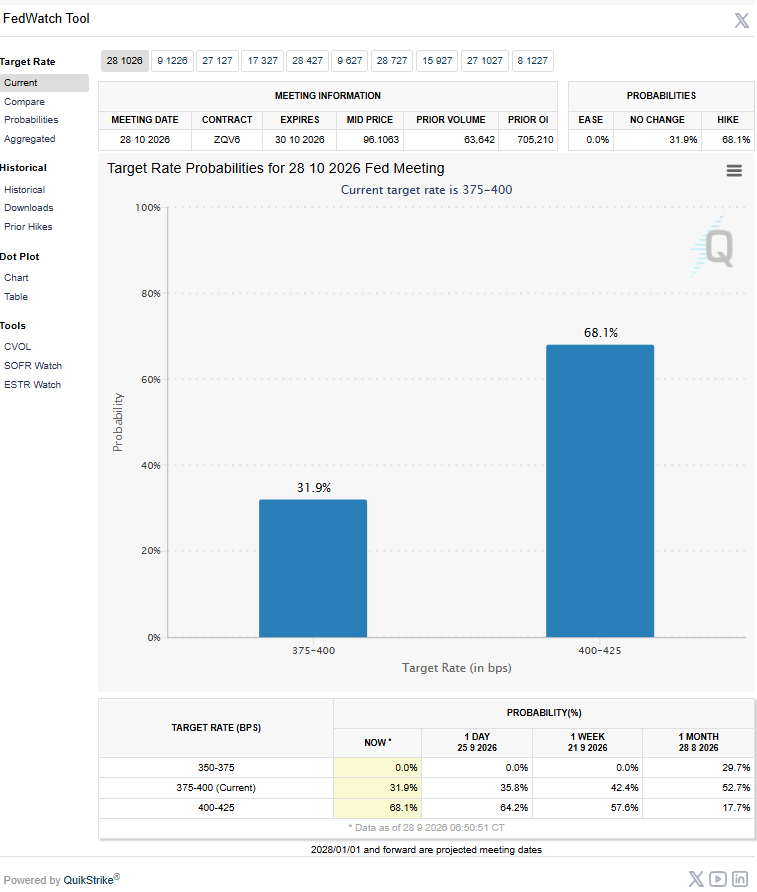Open the Compare view in sidebar
This screenshot has height=892, width=757.
pyautogui.click(x=24, y=102)
